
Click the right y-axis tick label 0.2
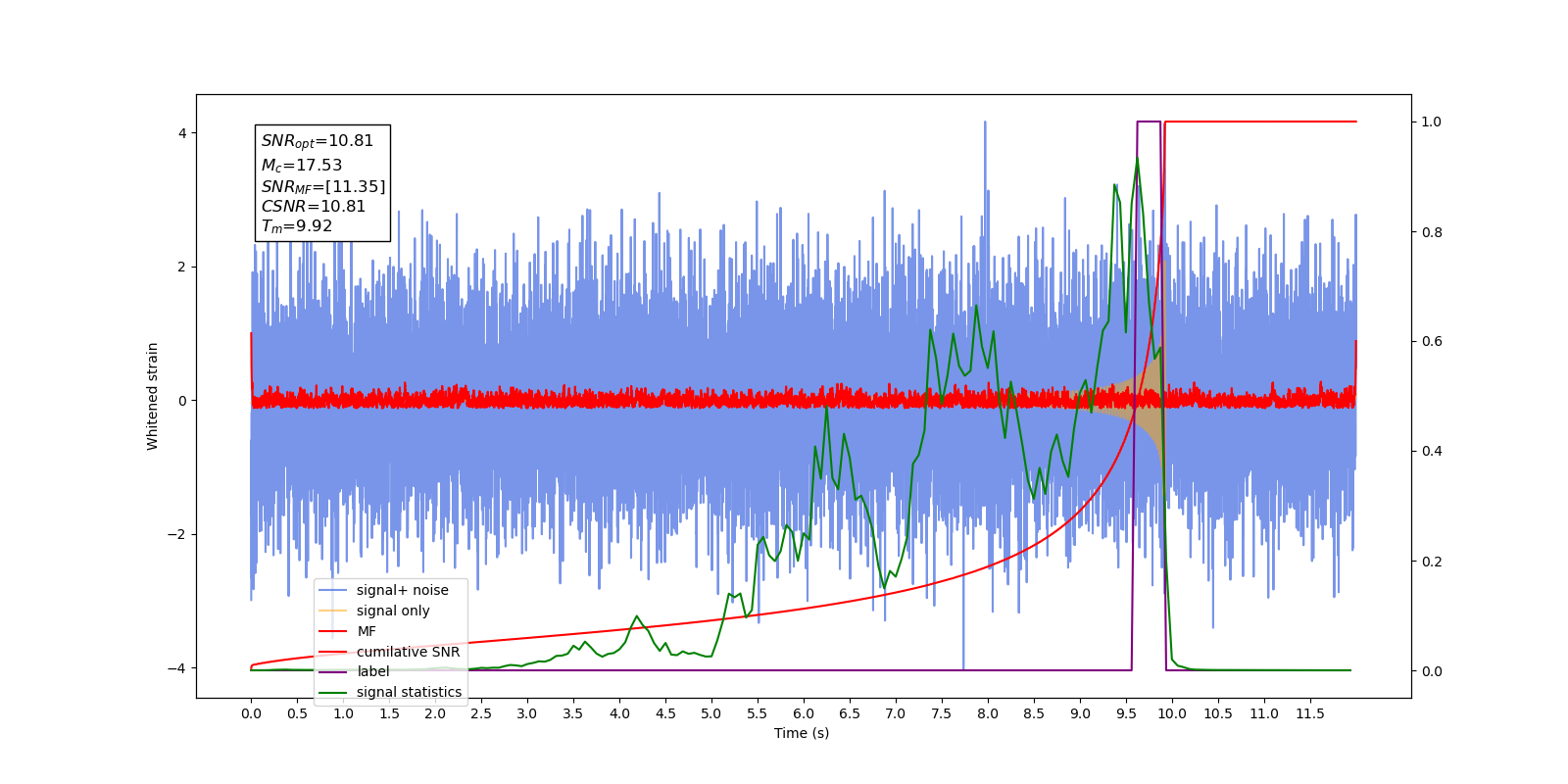[x=1432, y=562]
